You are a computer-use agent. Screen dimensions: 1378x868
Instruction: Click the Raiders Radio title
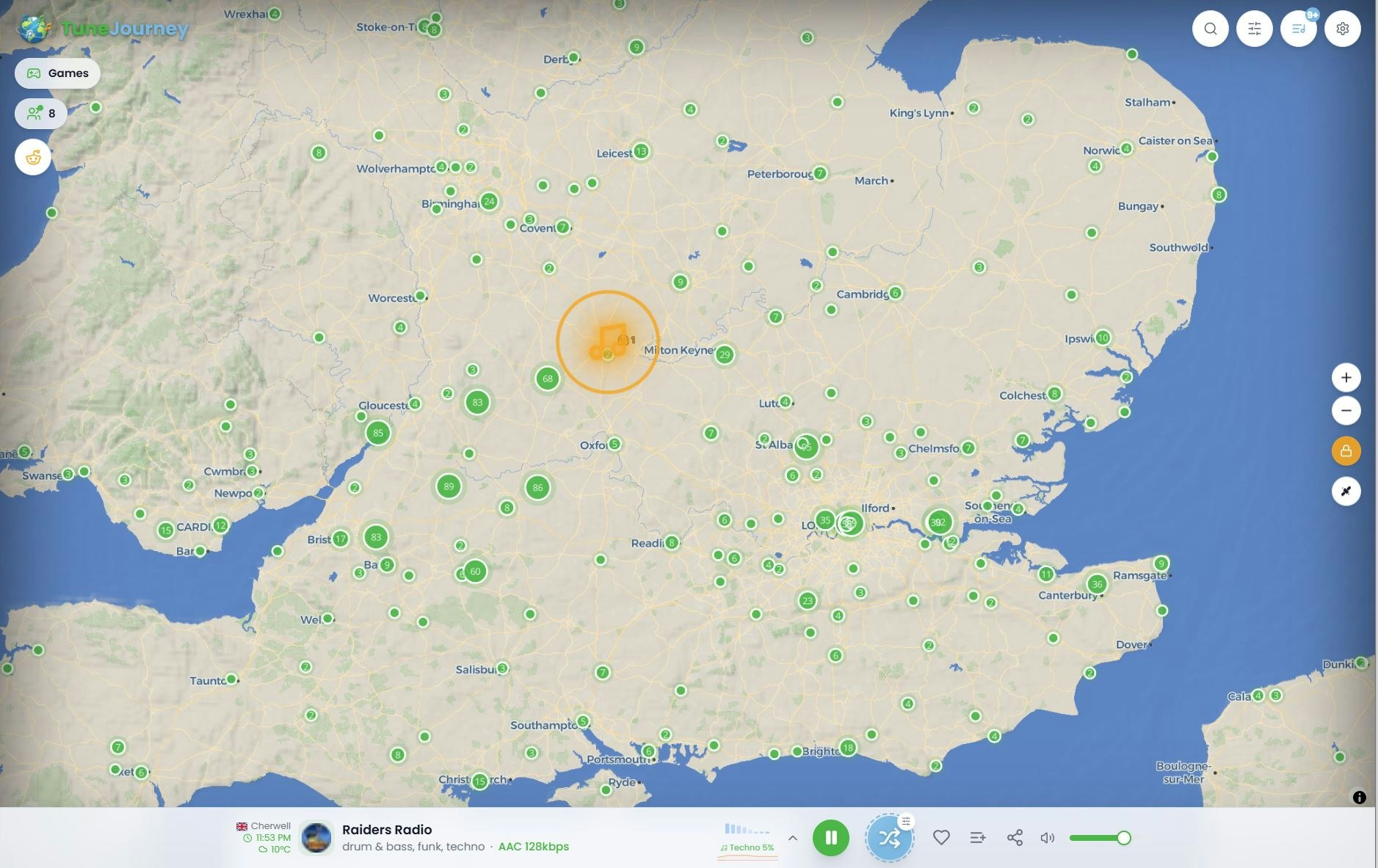(x=387, y=829)
